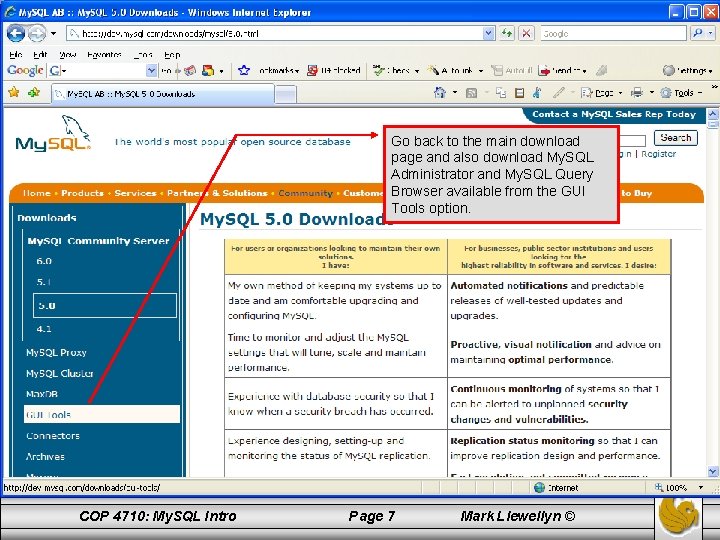Image resolution: width=720 pixels, height=540 pixels.
Task: Open Google toolbar Settings
Action: coord(687,70)
